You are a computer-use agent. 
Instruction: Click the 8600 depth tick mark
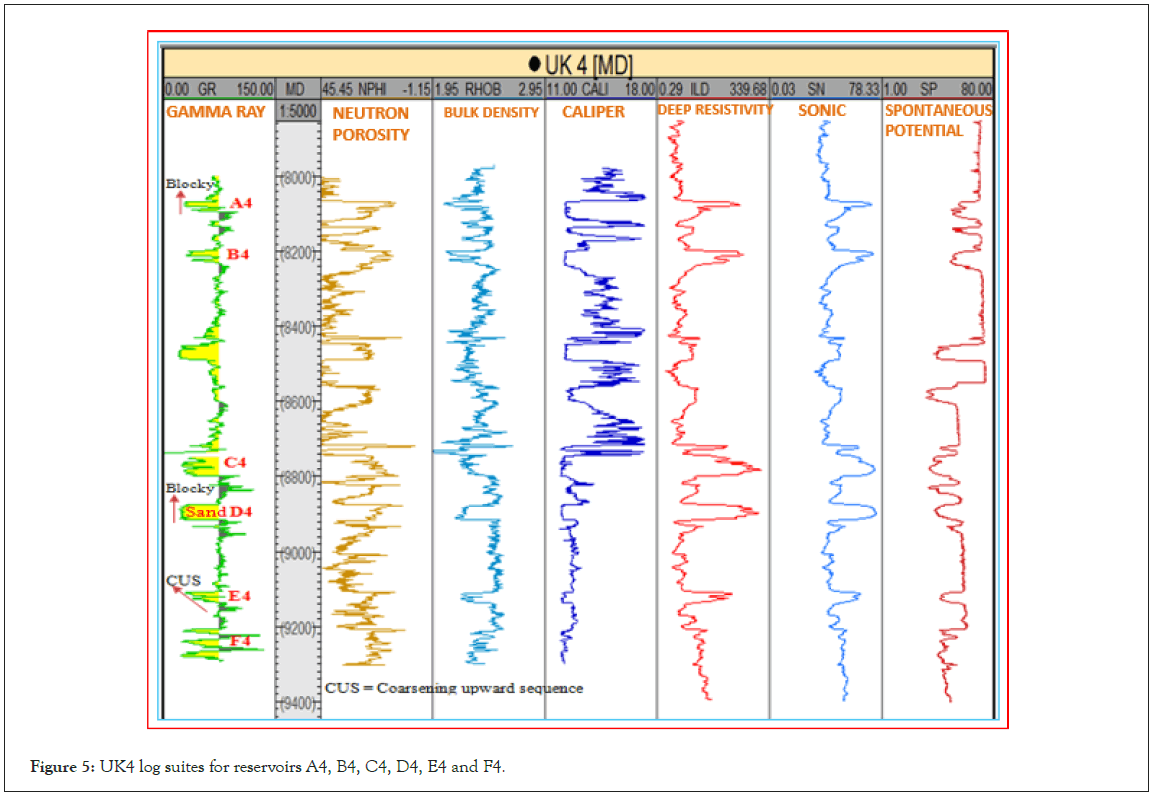click(x=297, y=402)
